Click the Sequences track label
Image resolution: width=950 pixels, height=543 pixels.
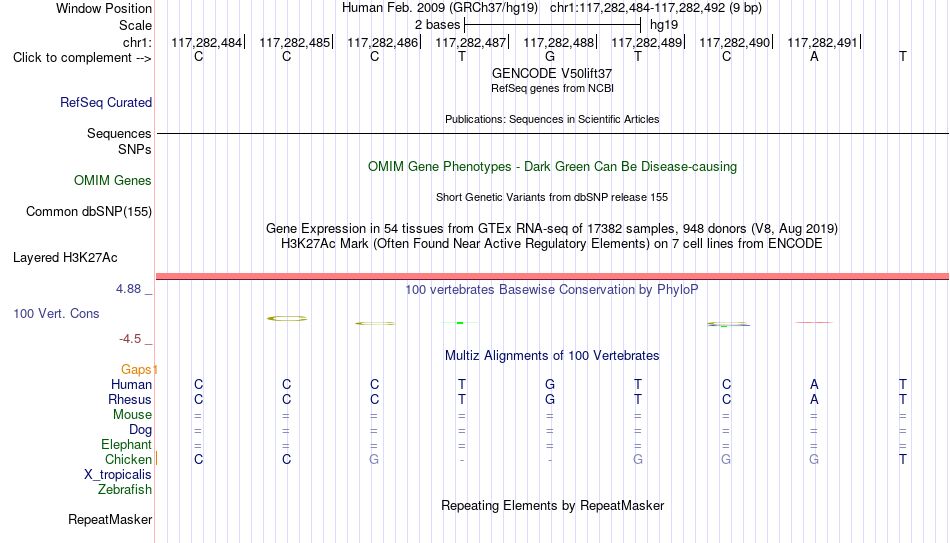119,133
